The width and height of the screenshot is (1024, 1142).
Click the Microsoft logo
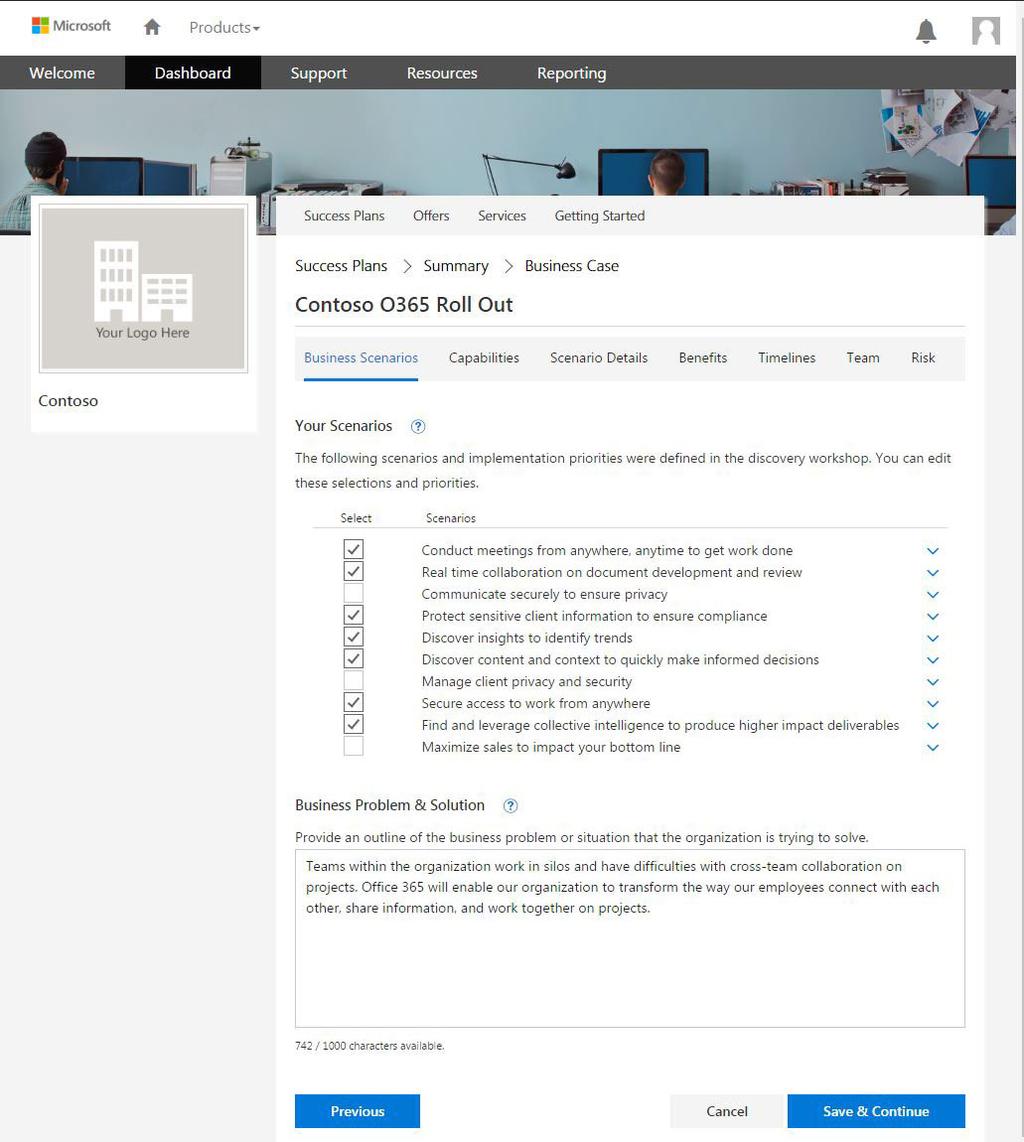[x=71, y=26]
